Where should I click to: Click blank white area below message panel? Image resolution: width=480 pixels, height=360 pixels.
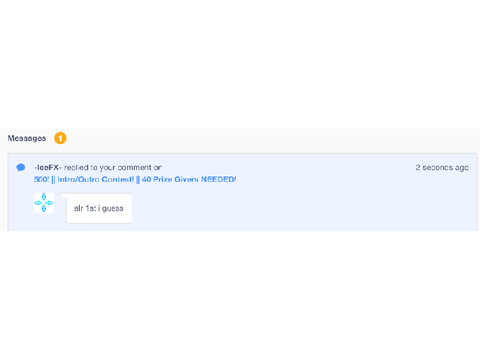(240, 293)
